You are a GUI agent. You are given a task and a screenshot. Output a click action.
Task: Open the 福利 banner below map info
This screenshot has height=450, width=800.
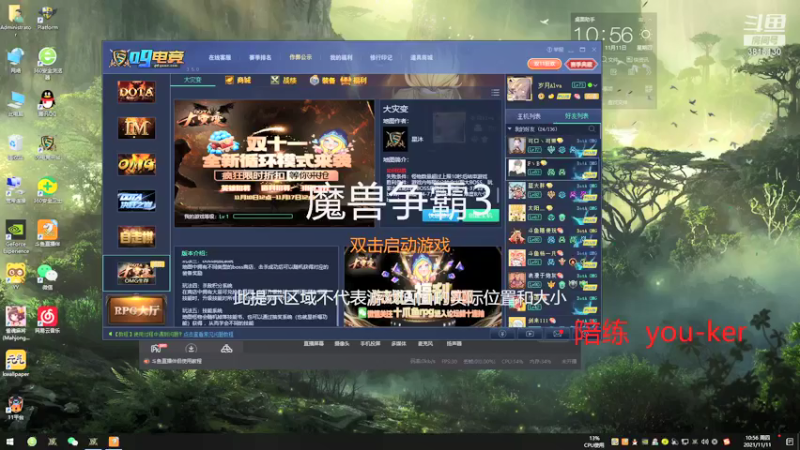tap(422, 287)
